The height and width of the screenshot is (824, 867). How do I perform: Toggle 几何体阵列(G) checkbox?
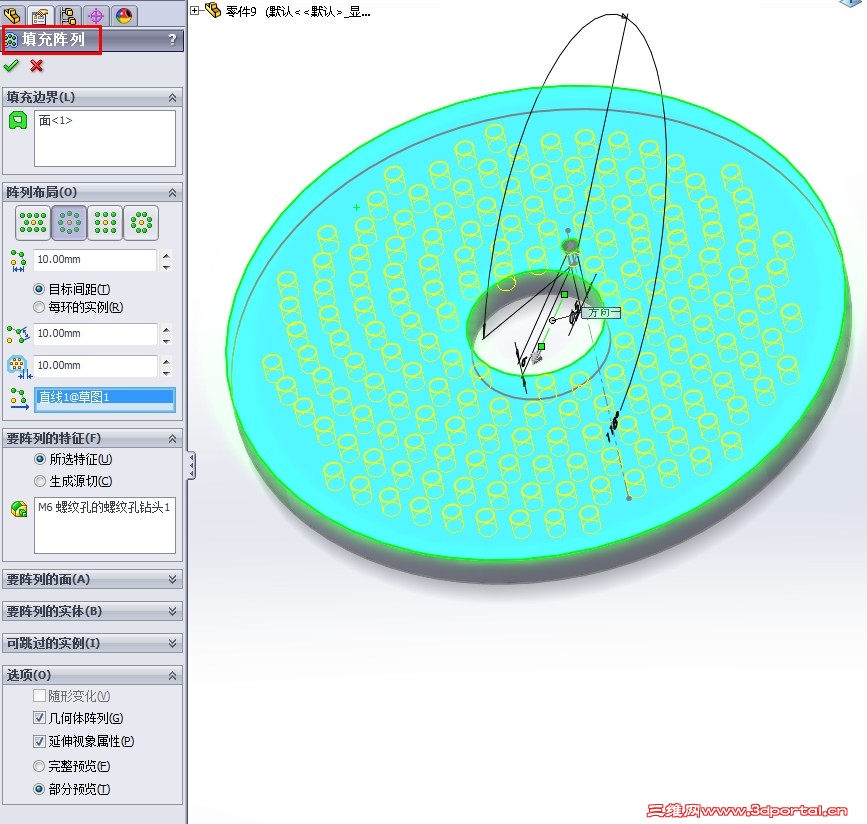pyautogui.click(x=39, y=718)
